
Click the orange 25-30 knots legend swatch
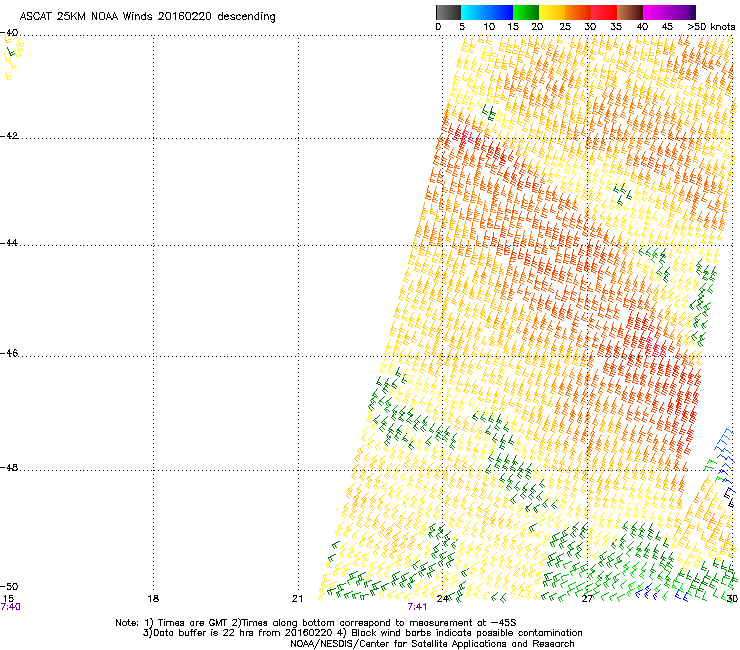578,12
